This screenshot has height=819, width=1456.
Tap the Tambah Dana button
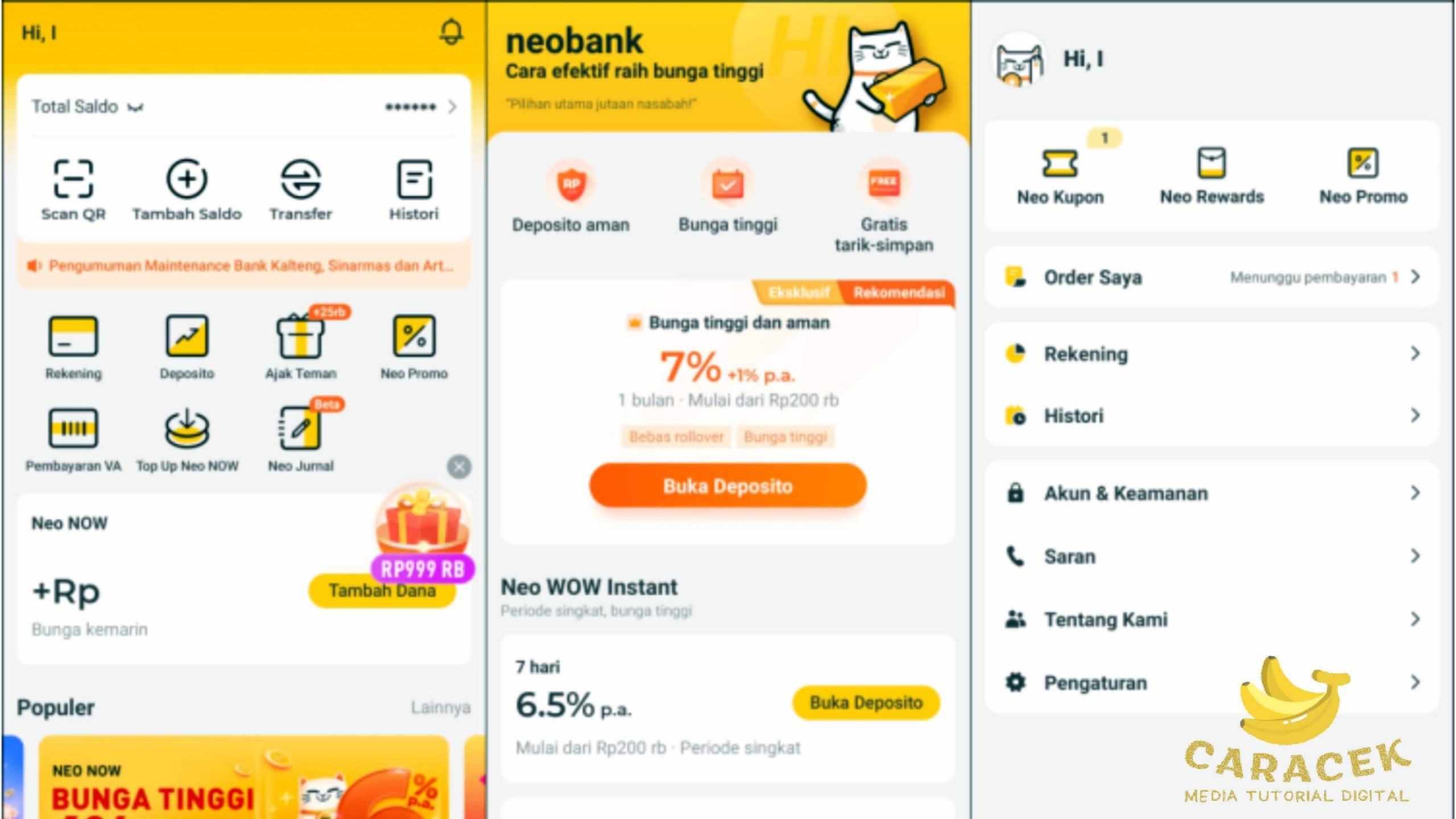(x=382, y=591)
